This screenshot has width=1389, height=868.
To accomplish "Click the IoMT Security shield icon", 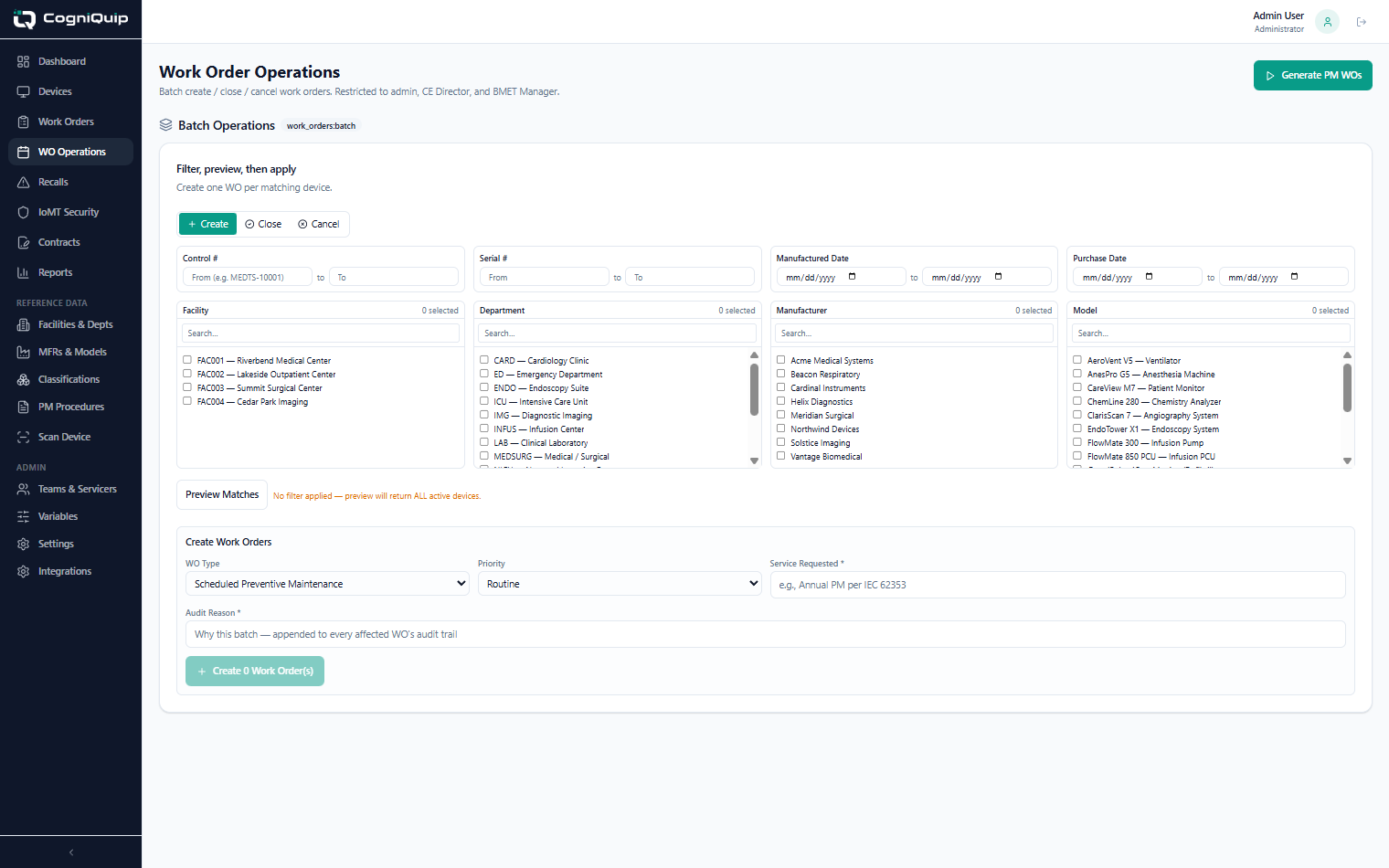I will [x=23, y=212].
